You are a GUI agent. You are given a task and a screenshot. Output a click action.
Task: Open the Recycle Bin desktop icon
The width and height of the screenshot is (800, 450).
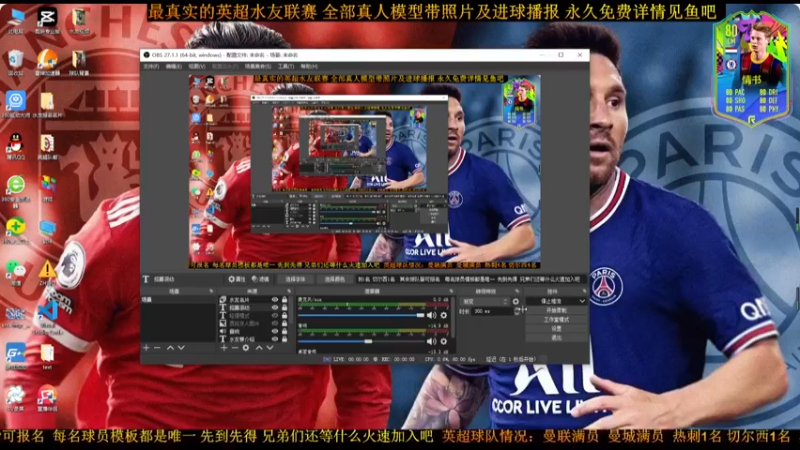(16, 62)
